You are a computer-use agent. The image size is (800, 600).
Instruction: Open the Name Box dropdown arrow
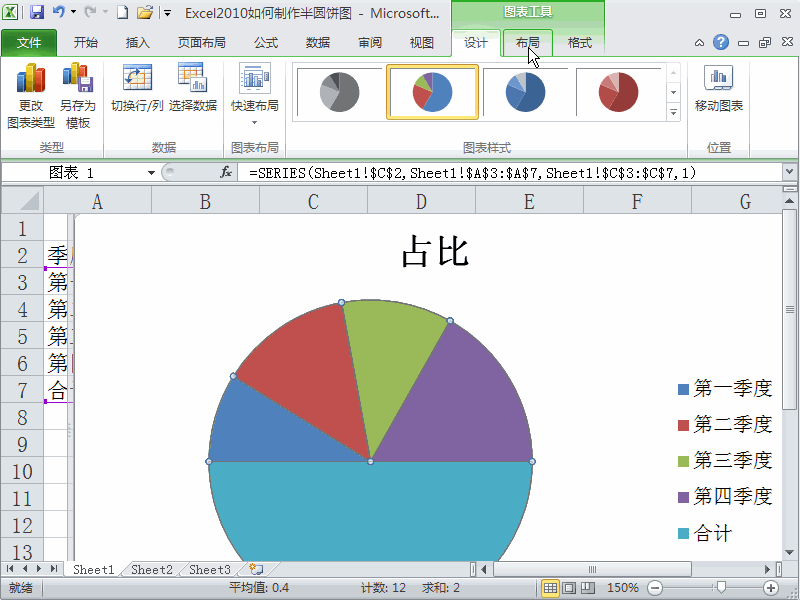pos(150,171)
